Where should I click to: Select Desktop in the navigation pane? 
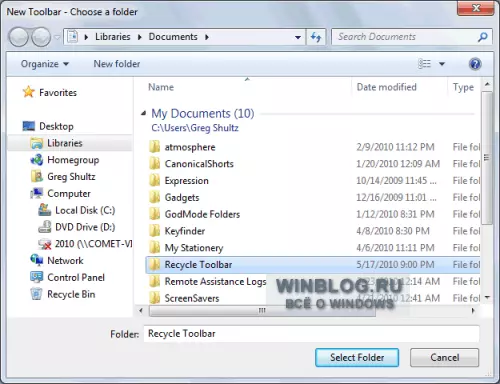coord(48,126)
